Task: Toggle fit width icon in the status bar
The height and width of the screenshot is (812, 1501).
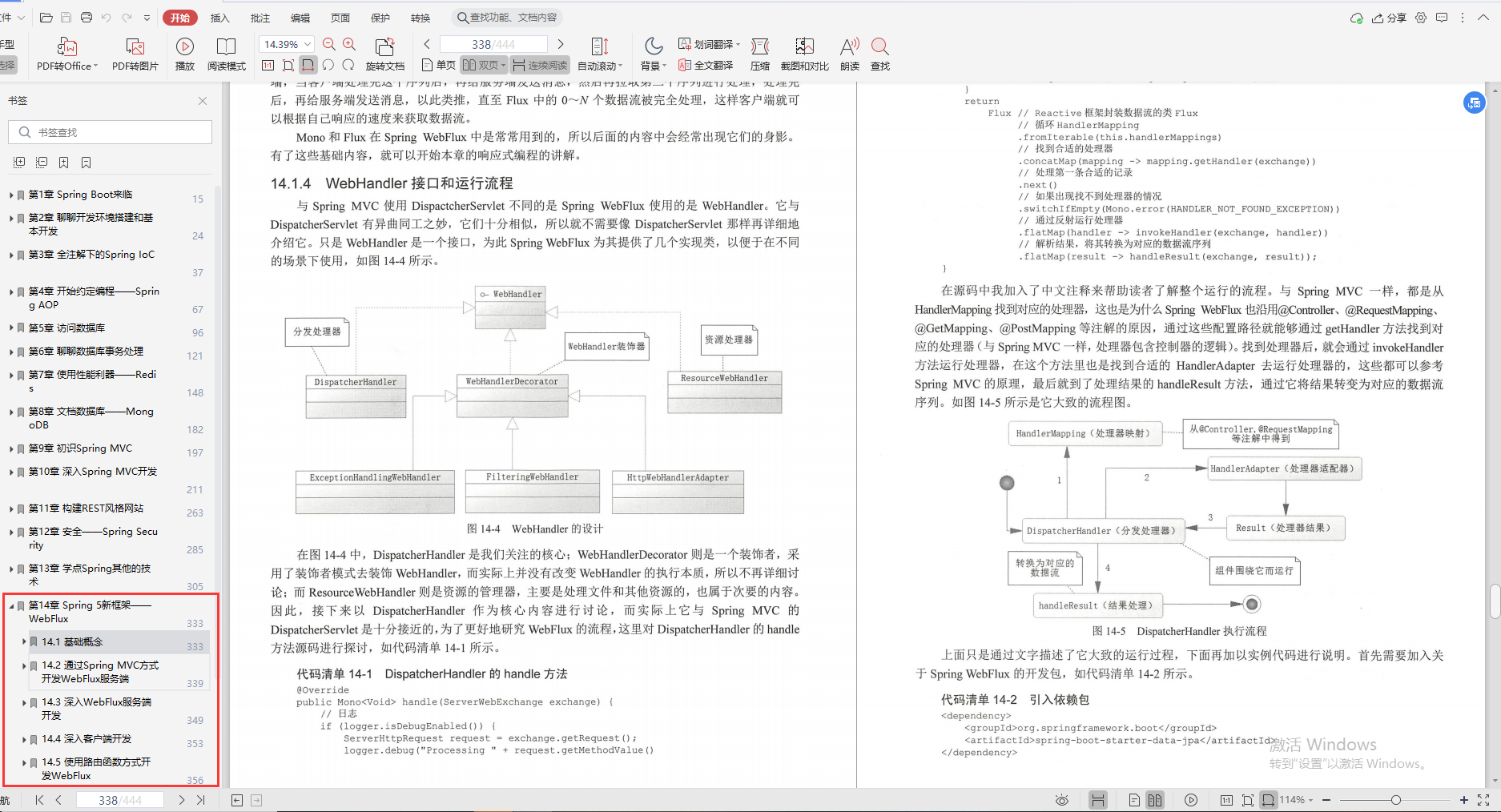Action: [x=1268, y=800]
